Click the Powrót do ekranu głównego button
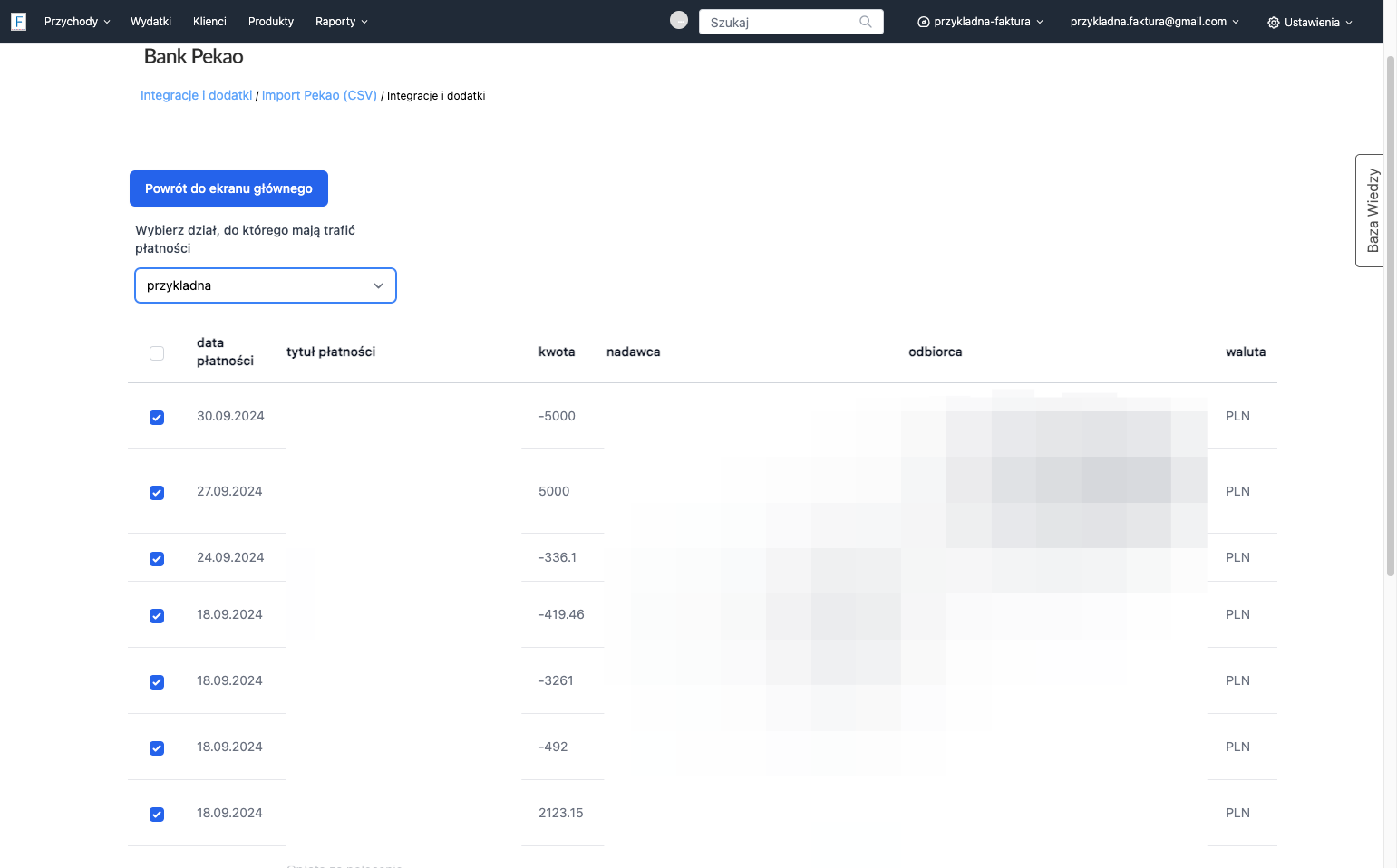The image size is (1397, 868). [228, 188]
